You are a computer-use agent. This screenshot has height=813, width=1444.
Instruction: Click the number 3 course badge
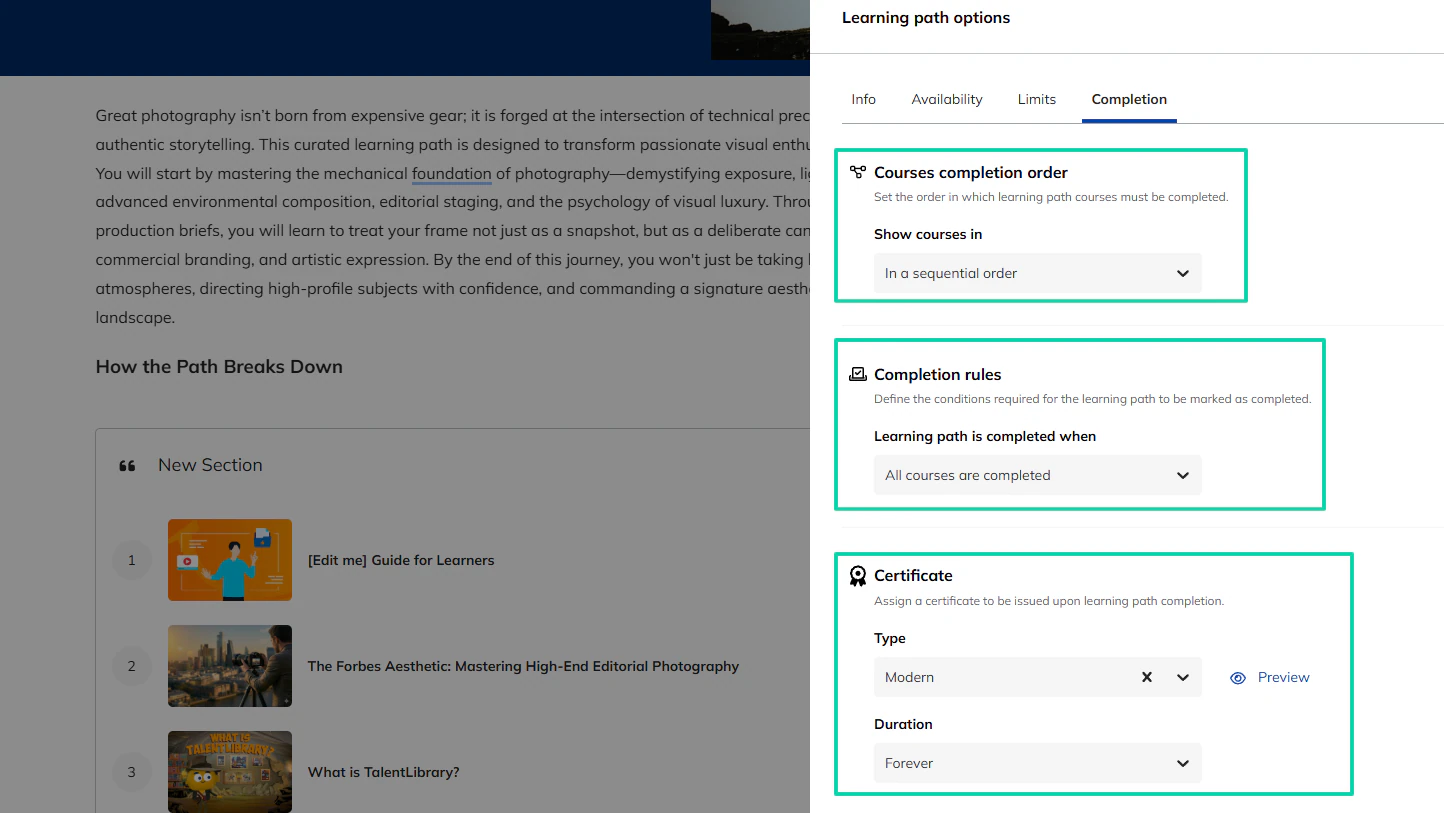(132, 772)
